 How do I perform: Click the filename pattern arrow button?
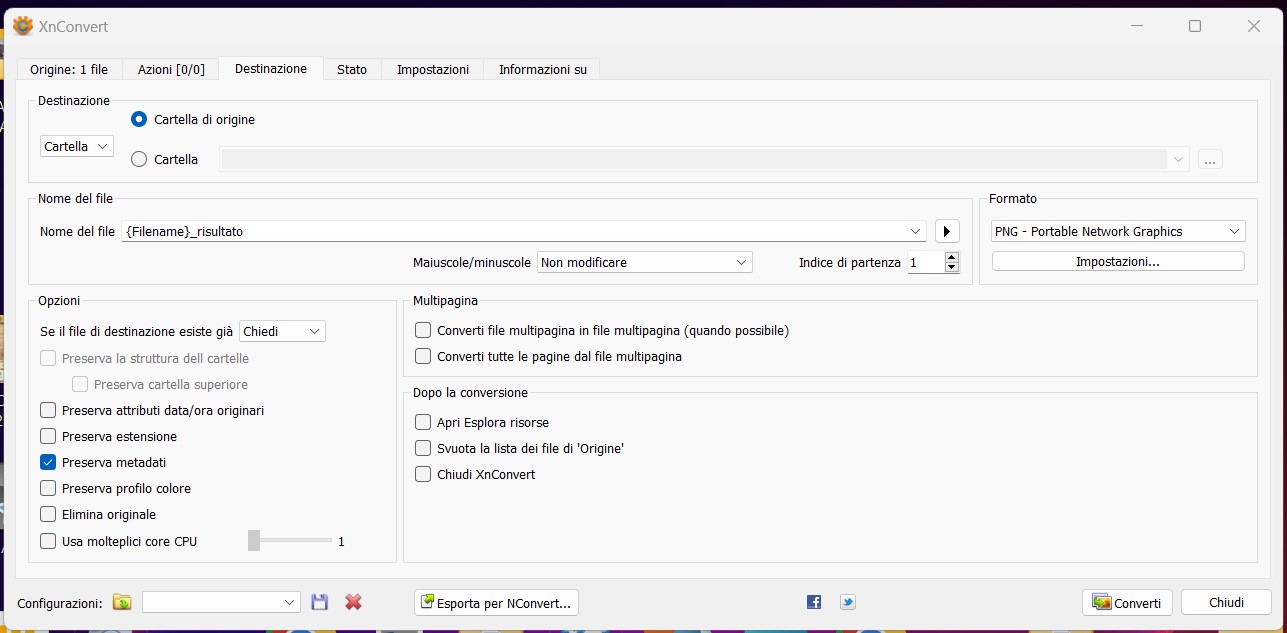tap(947, 231)
